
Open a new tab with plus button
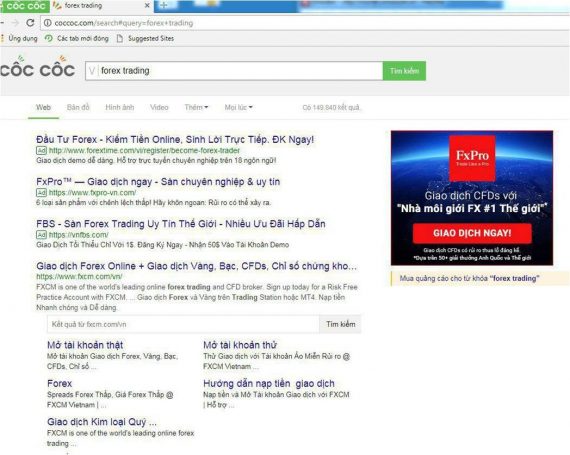pyautogui.click(x=164, y=5)
